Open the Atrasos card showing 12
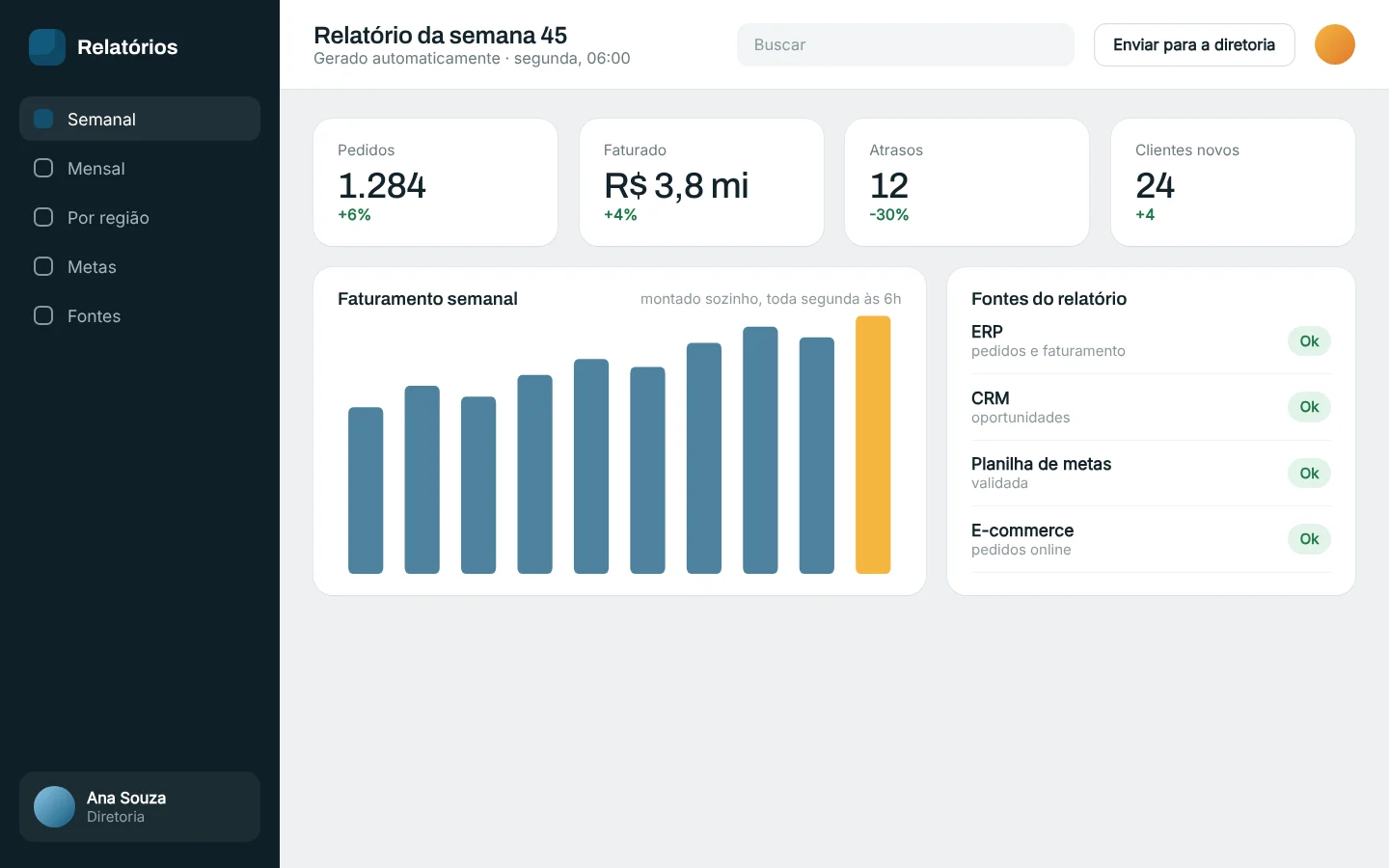1389x868 pixels. coord(967,182)
